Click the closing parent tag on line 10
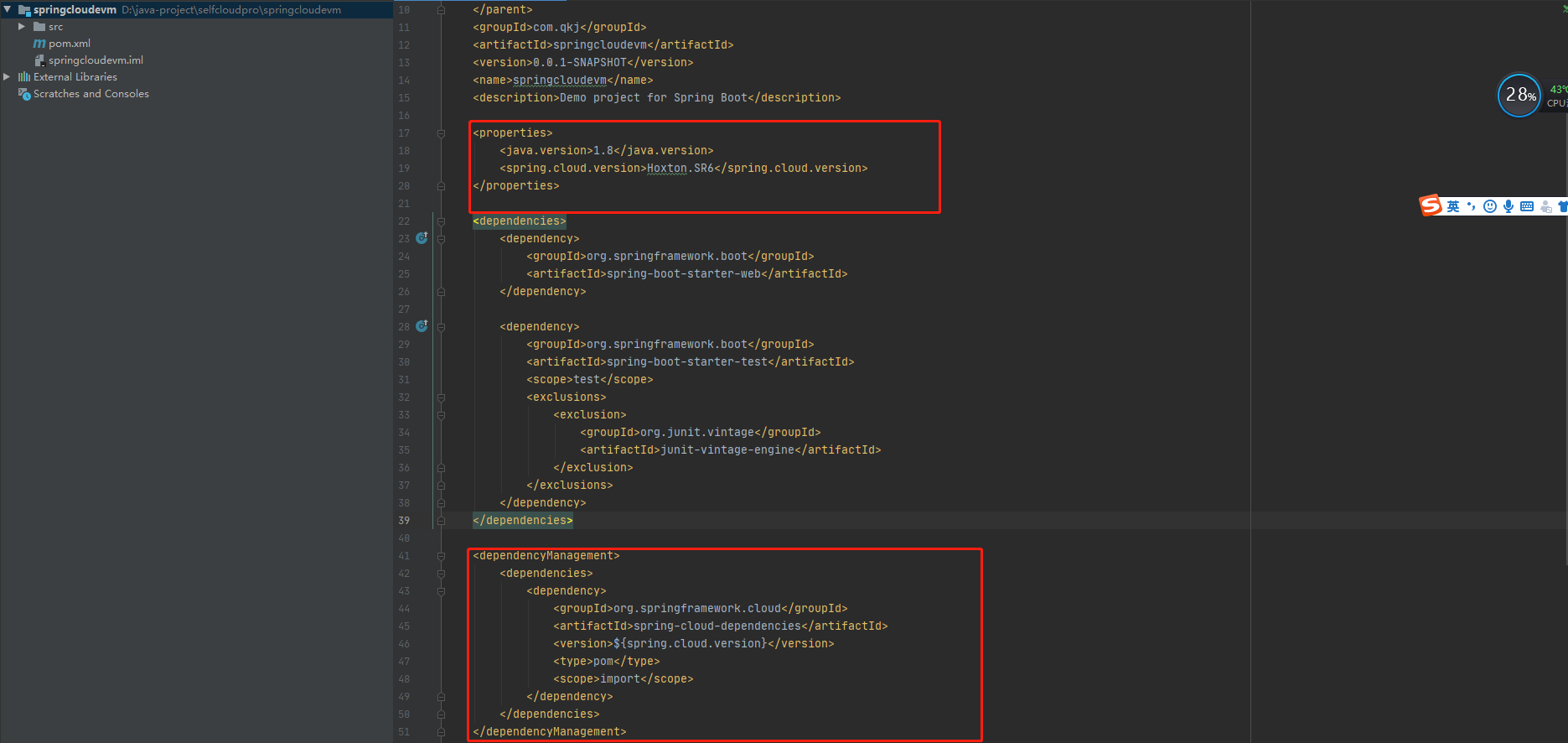Image resolution: width=1568 pixels, height=743 pixels. [503, 10]
